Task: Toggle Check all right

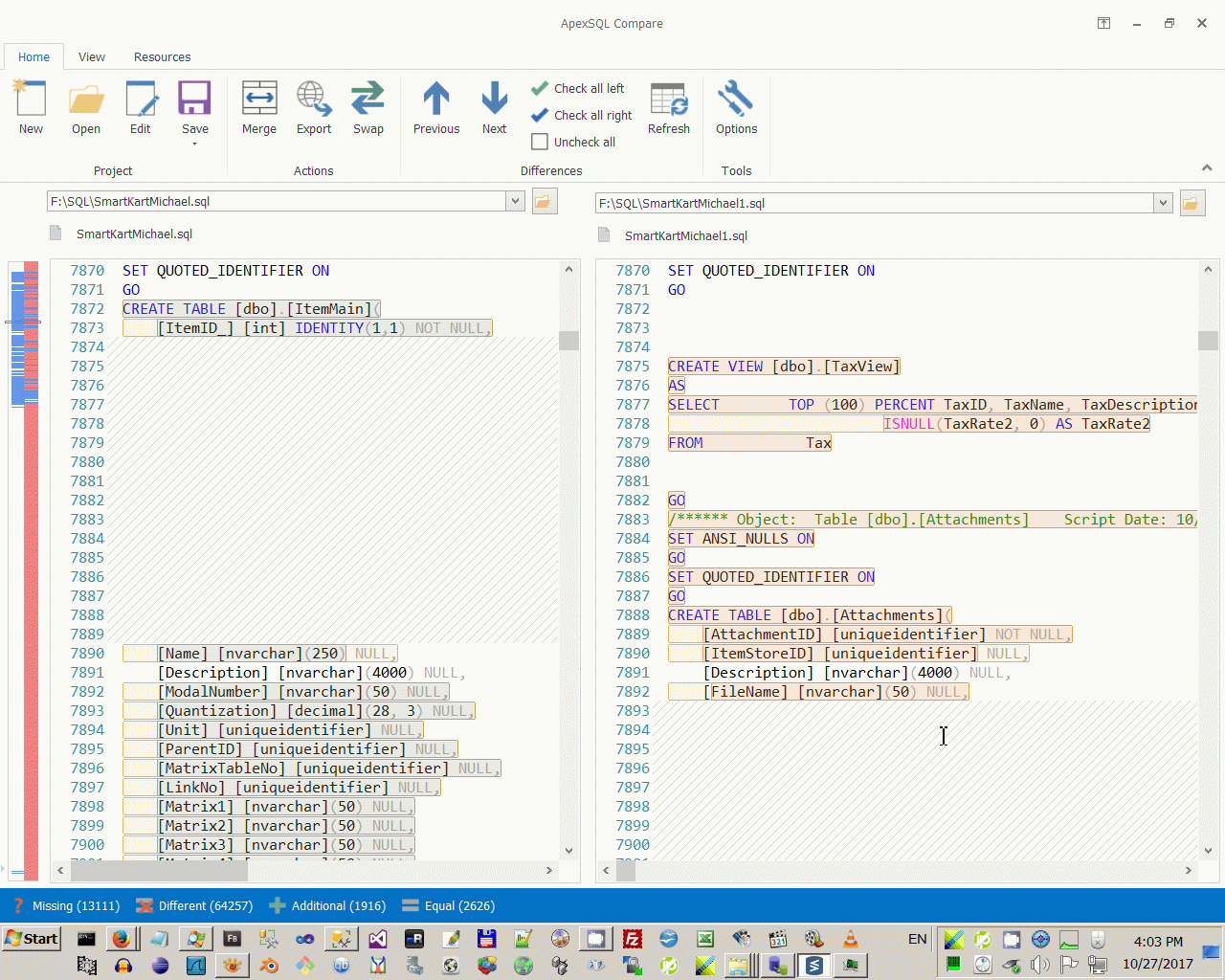Action: point(582,115)
